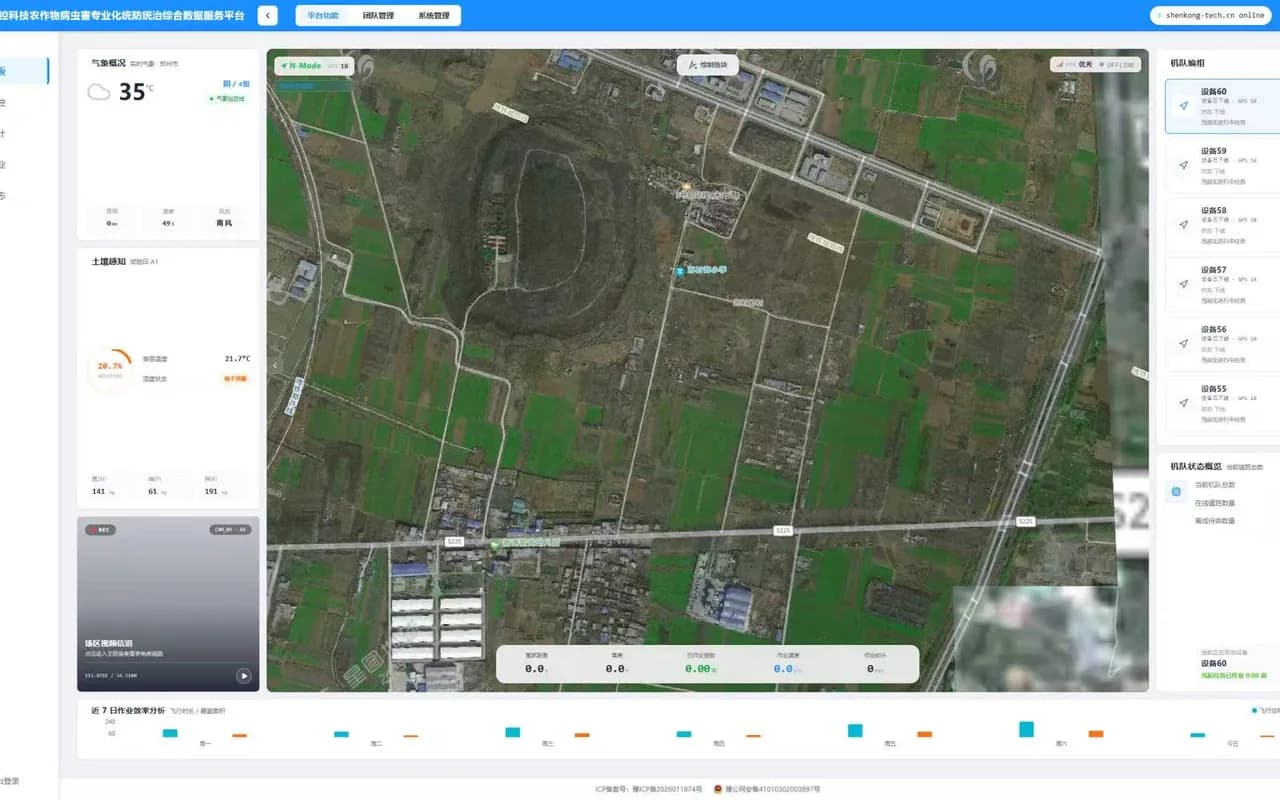1280x800 pixels.
Task: Click the cloudy weather icon
Action: point(98,92)
